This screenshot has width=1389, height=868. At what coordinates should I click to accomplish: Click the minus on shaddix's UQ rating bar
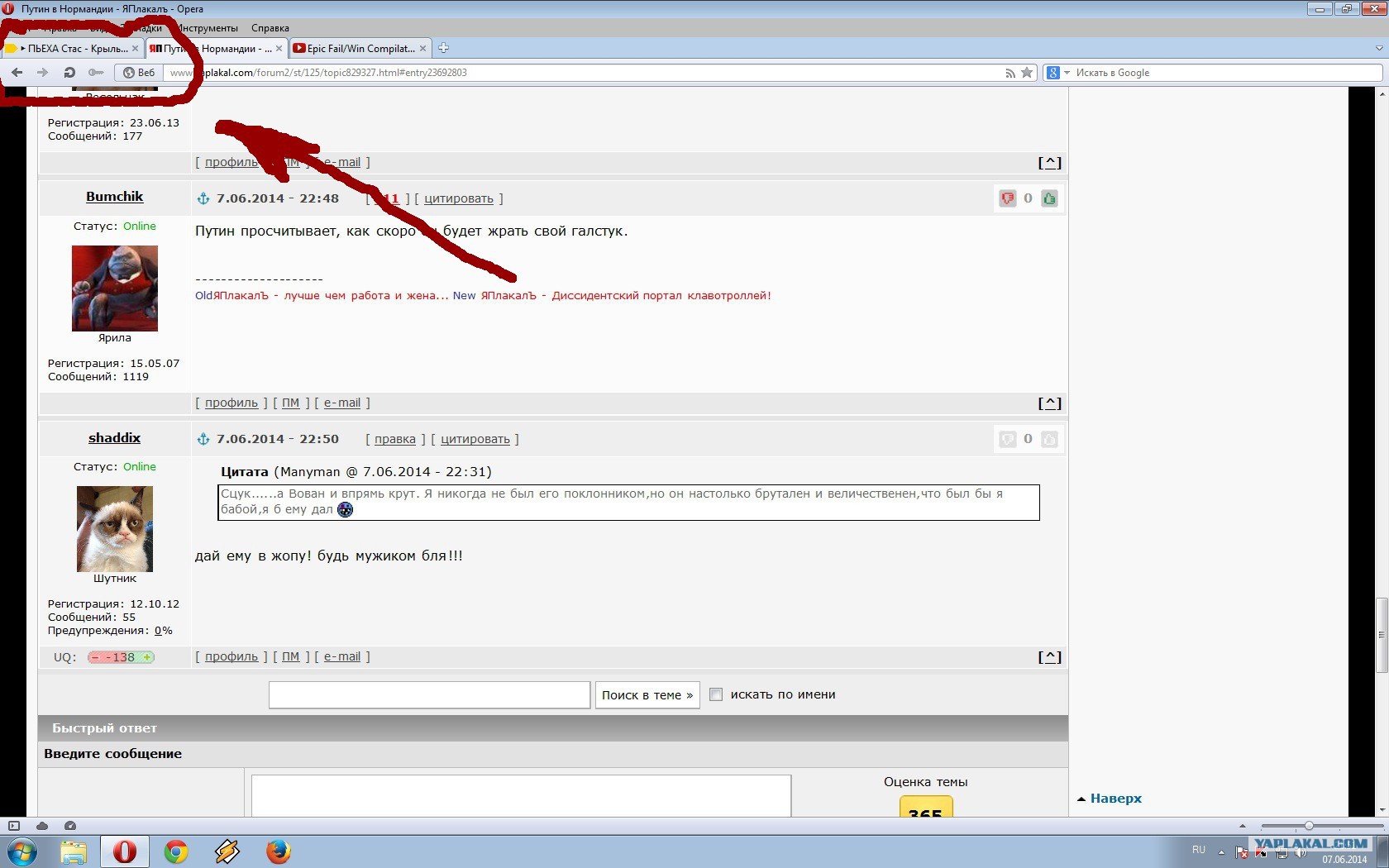[97, 657]
